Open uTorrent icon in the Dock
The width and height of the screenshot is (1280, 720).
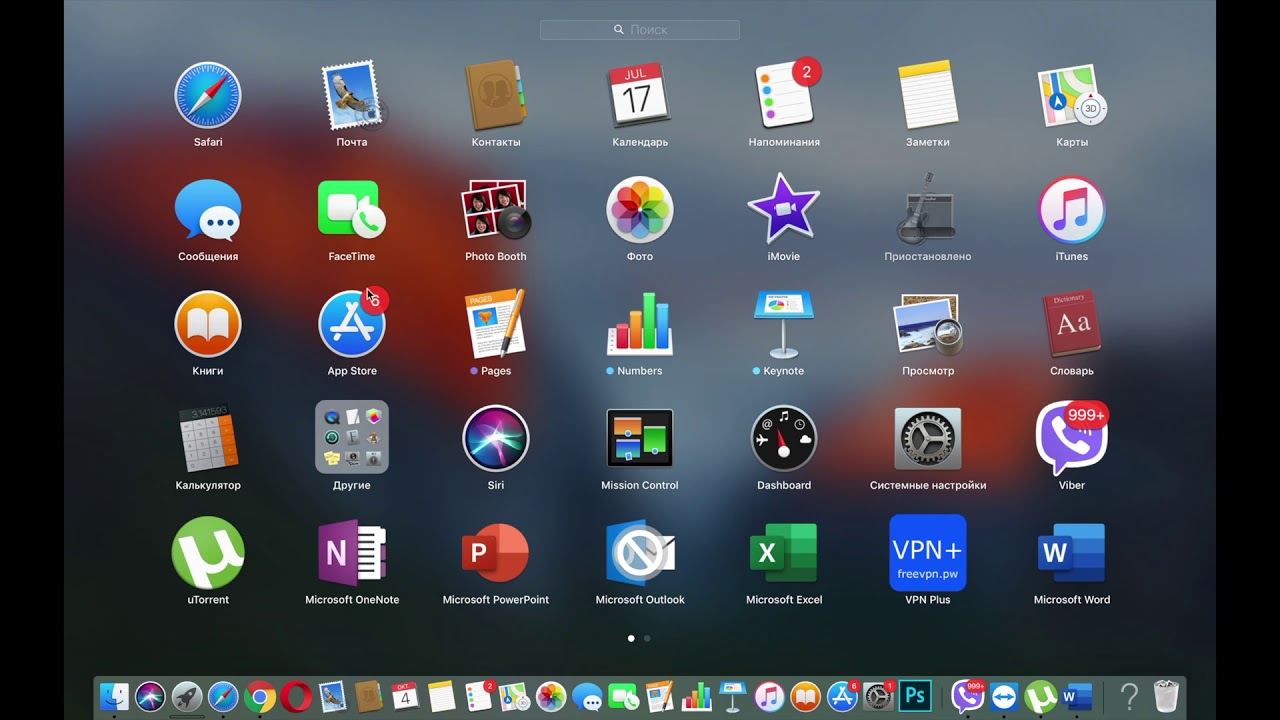tap(1041, 696)
